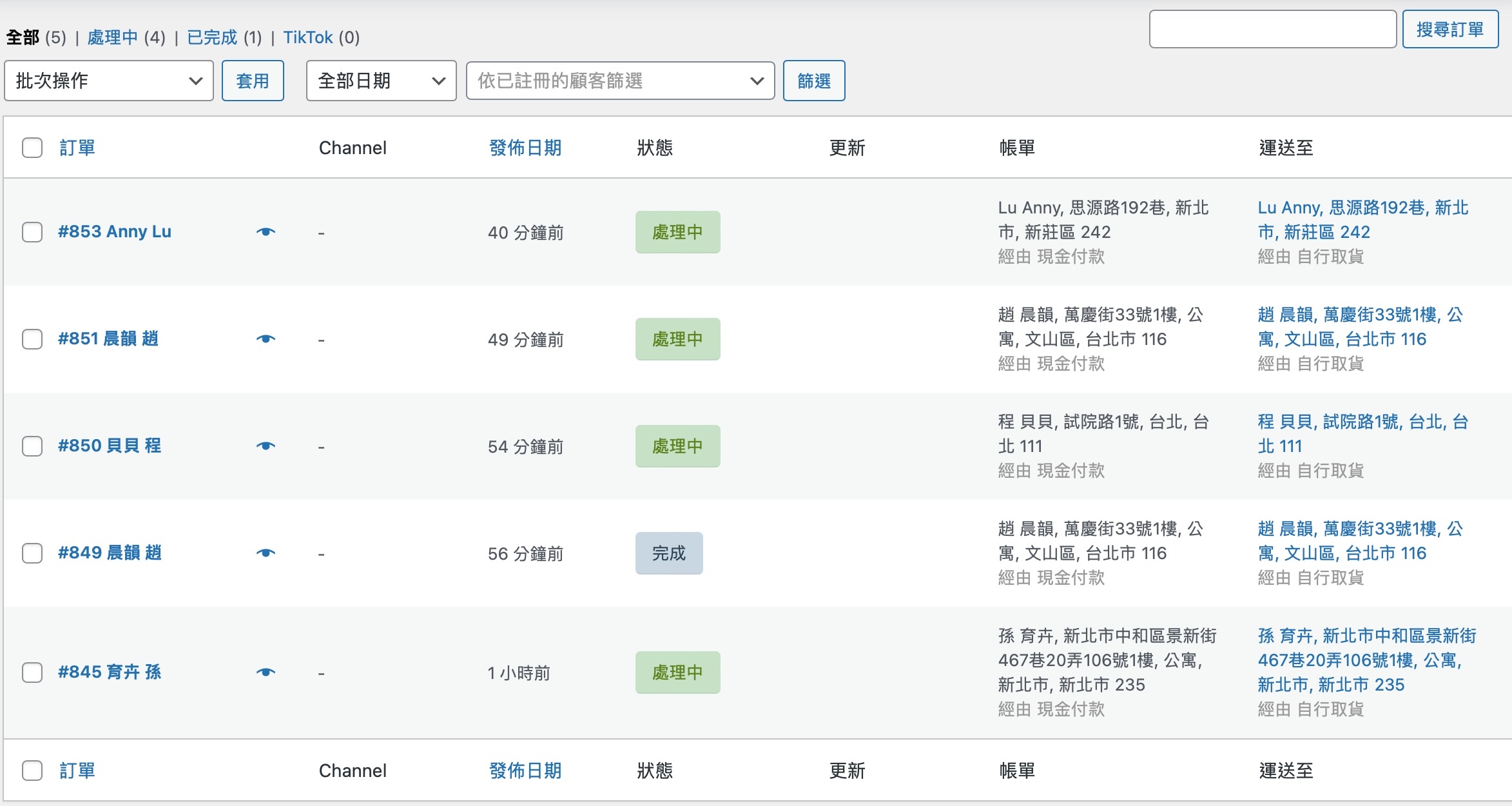Image resolution: width=1512 pixels, height=806 pixels.
Task: Click the 篩選 filter button
Action: [x=813, y=81]
